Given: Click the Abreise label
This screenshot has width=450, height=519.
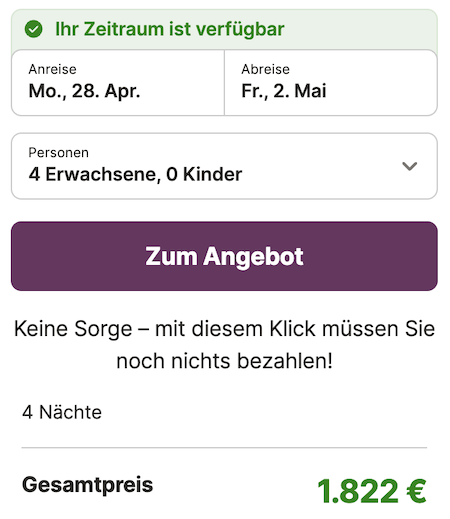Looking at the screenshot, I should coord(266,69).
